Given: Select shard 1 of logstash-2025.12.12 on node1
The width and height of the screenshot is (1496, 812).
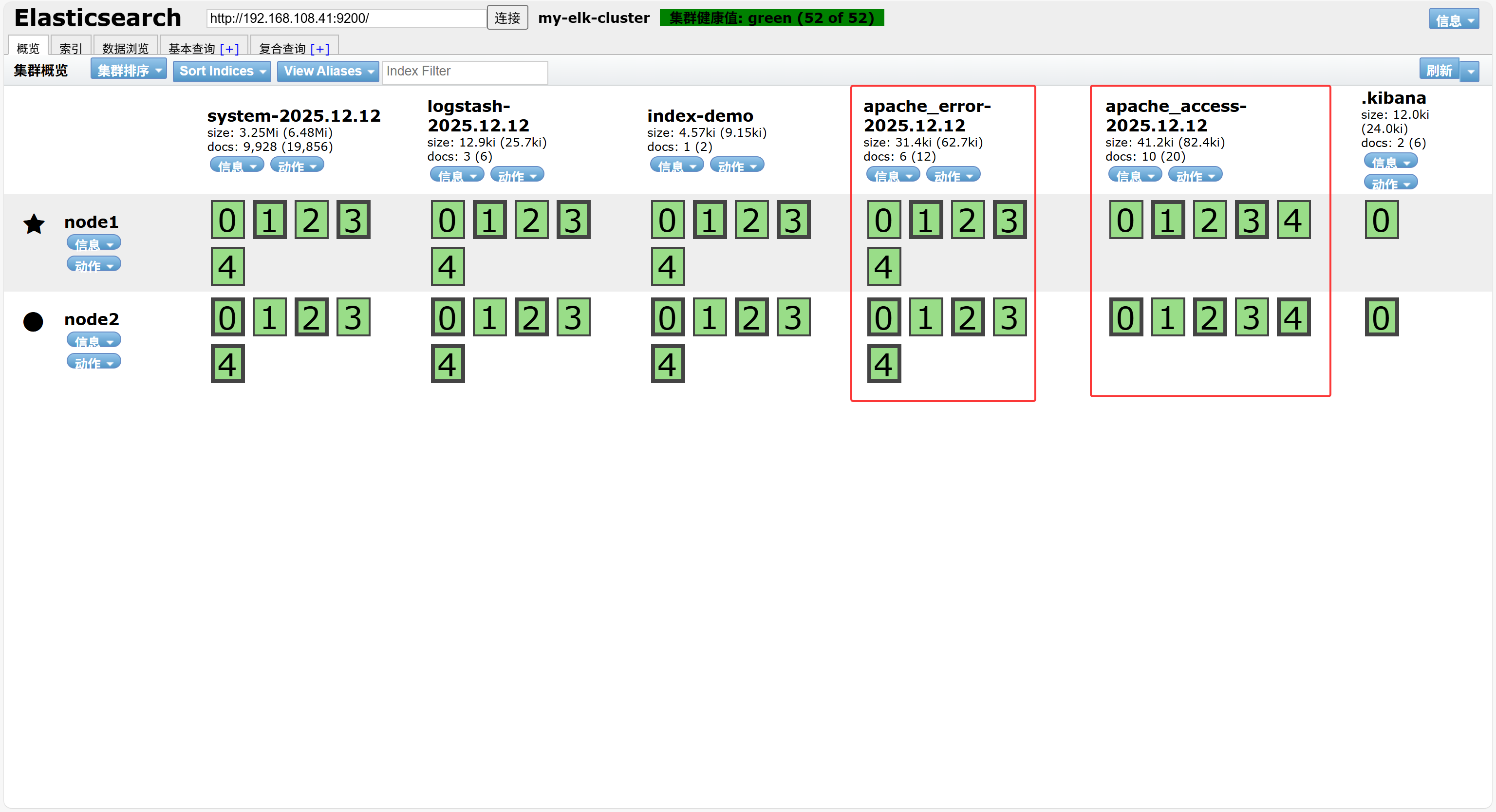Looking at the screenshot, I should point(489,220).
